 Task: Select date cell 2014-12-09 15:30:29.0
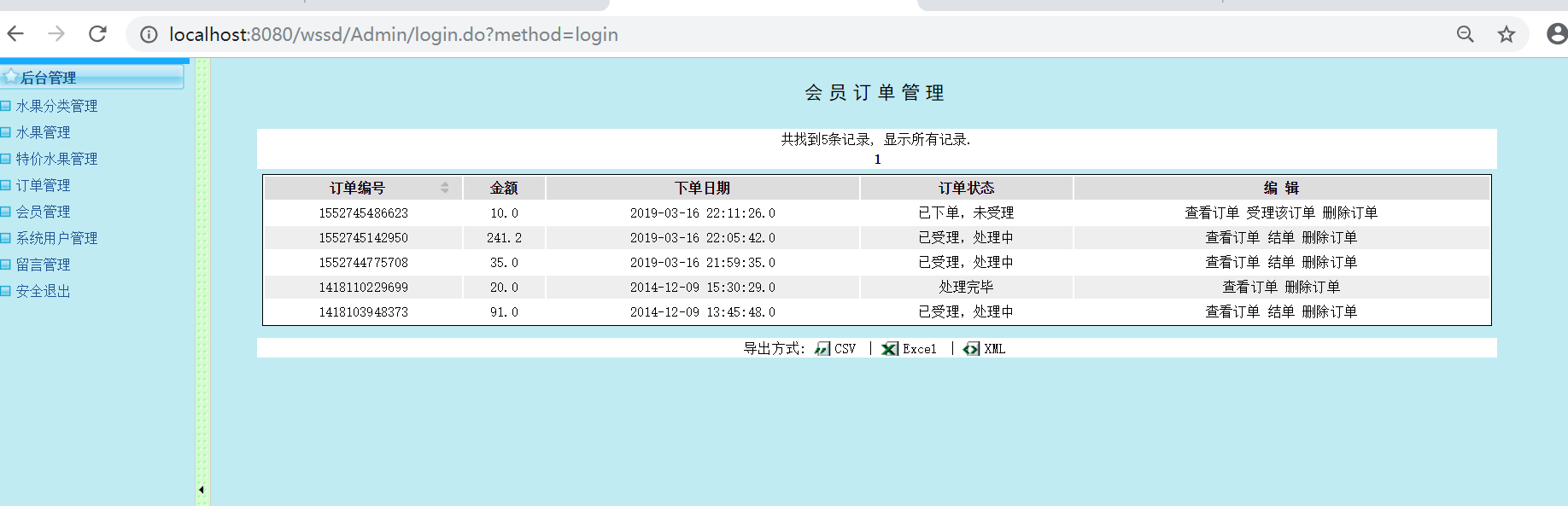[x=702, y=287]
